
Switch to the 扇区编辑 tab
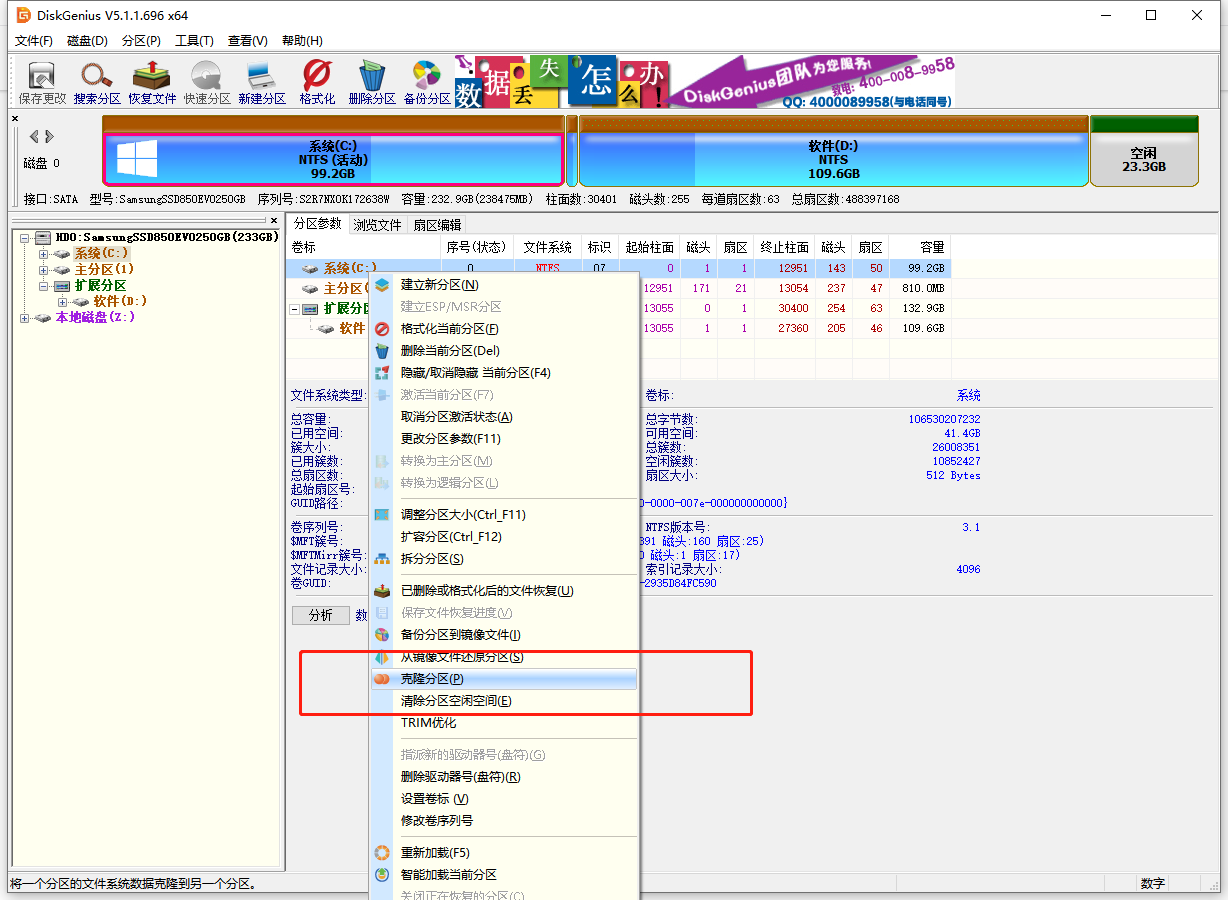tap(437, 225)
